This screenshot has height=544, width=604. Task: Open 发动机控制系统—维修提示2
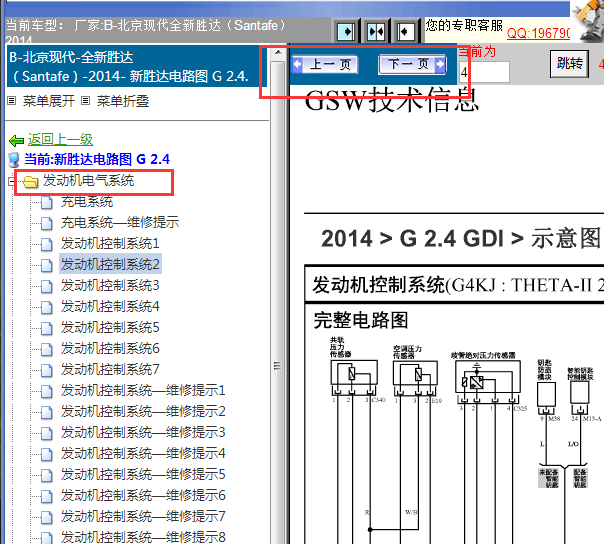(x=143, y=411)
